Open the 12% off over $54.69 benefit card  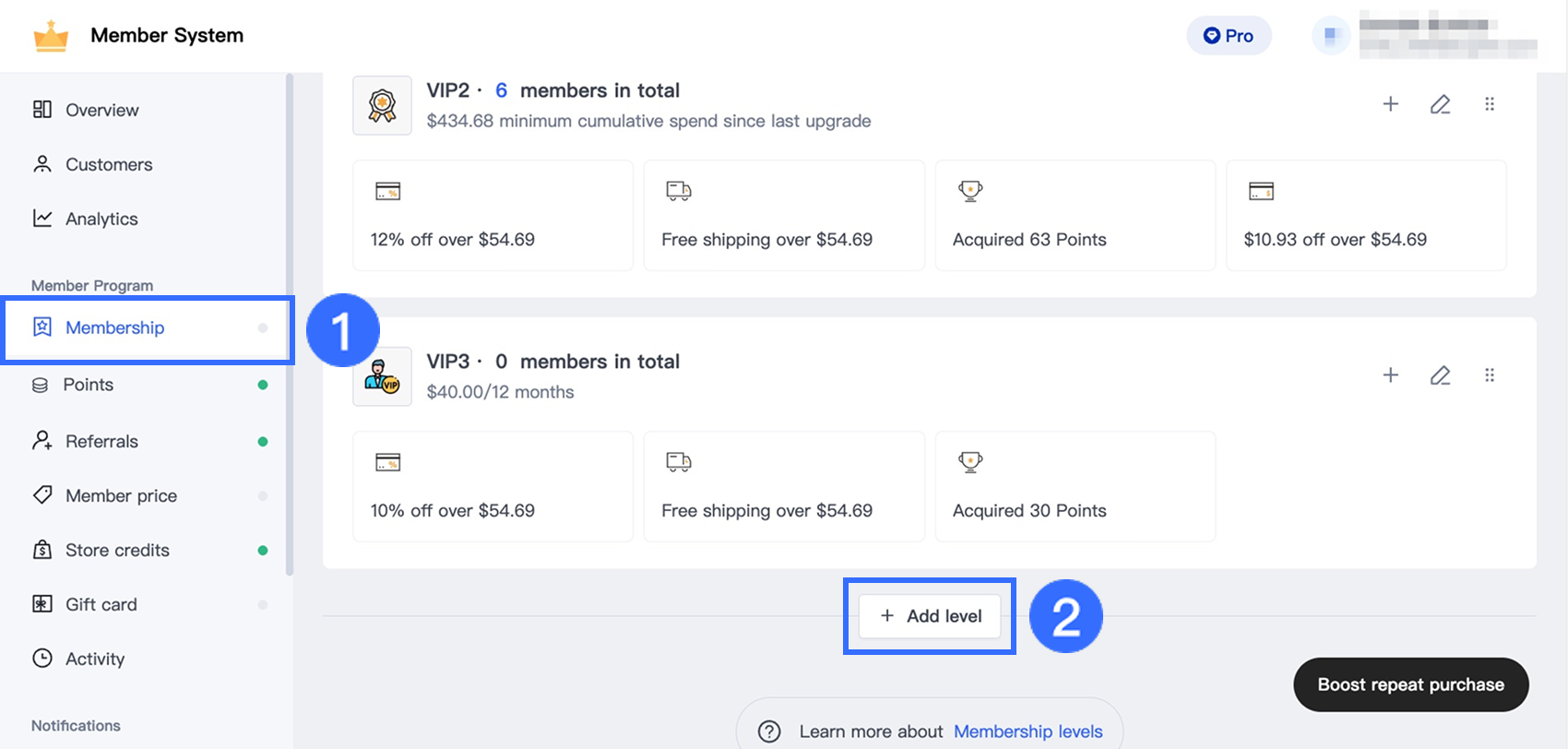pyautogui.click(x=493, y=216)
